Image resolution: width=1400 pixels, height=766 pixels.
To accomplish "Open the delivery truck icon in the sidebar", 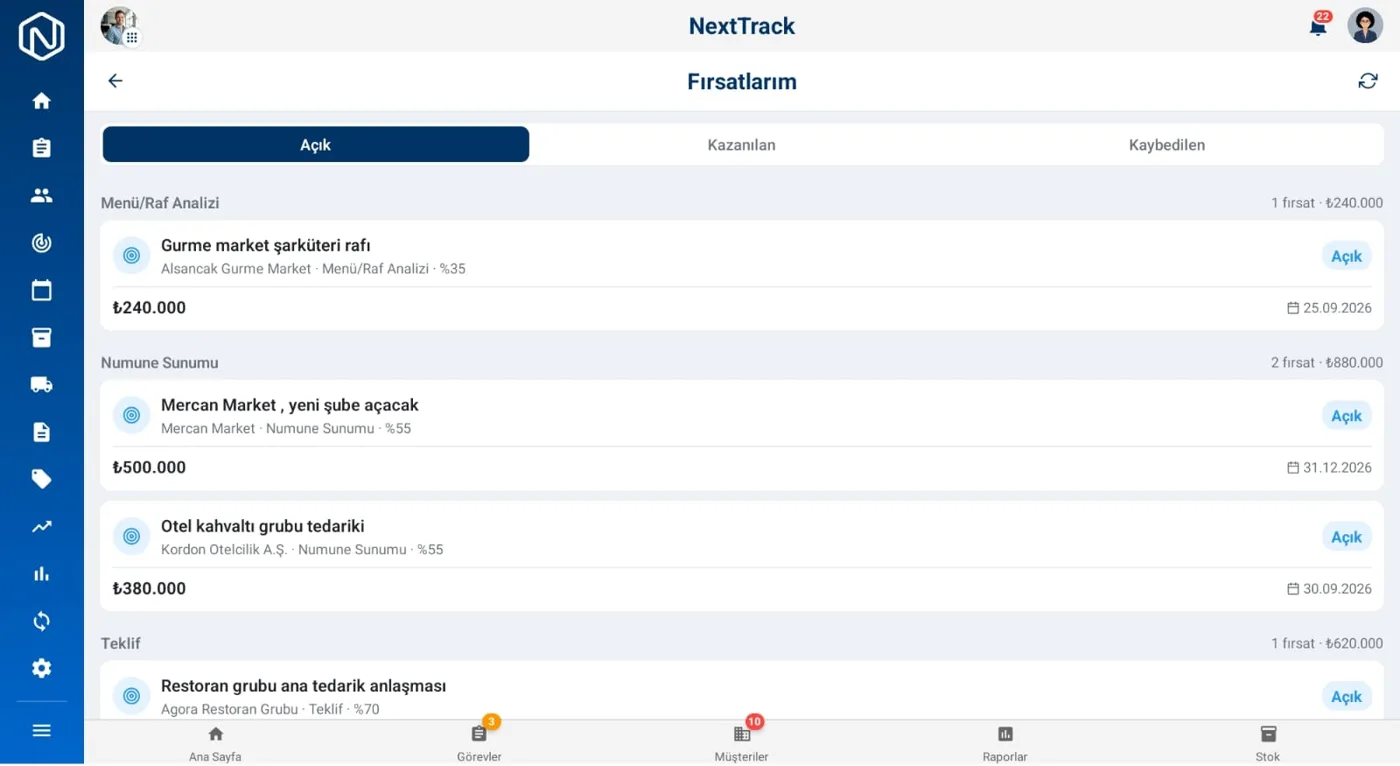I will (x=41, y=385).
